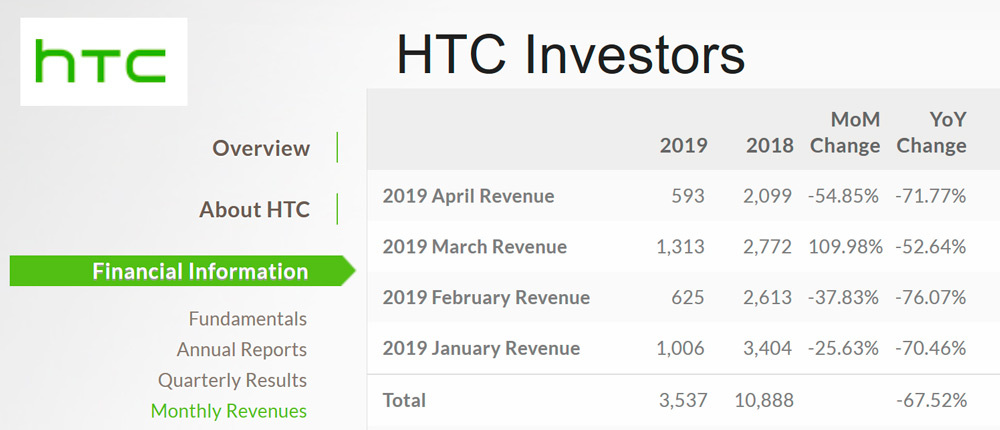Click the Total row label

click(404, 400)
